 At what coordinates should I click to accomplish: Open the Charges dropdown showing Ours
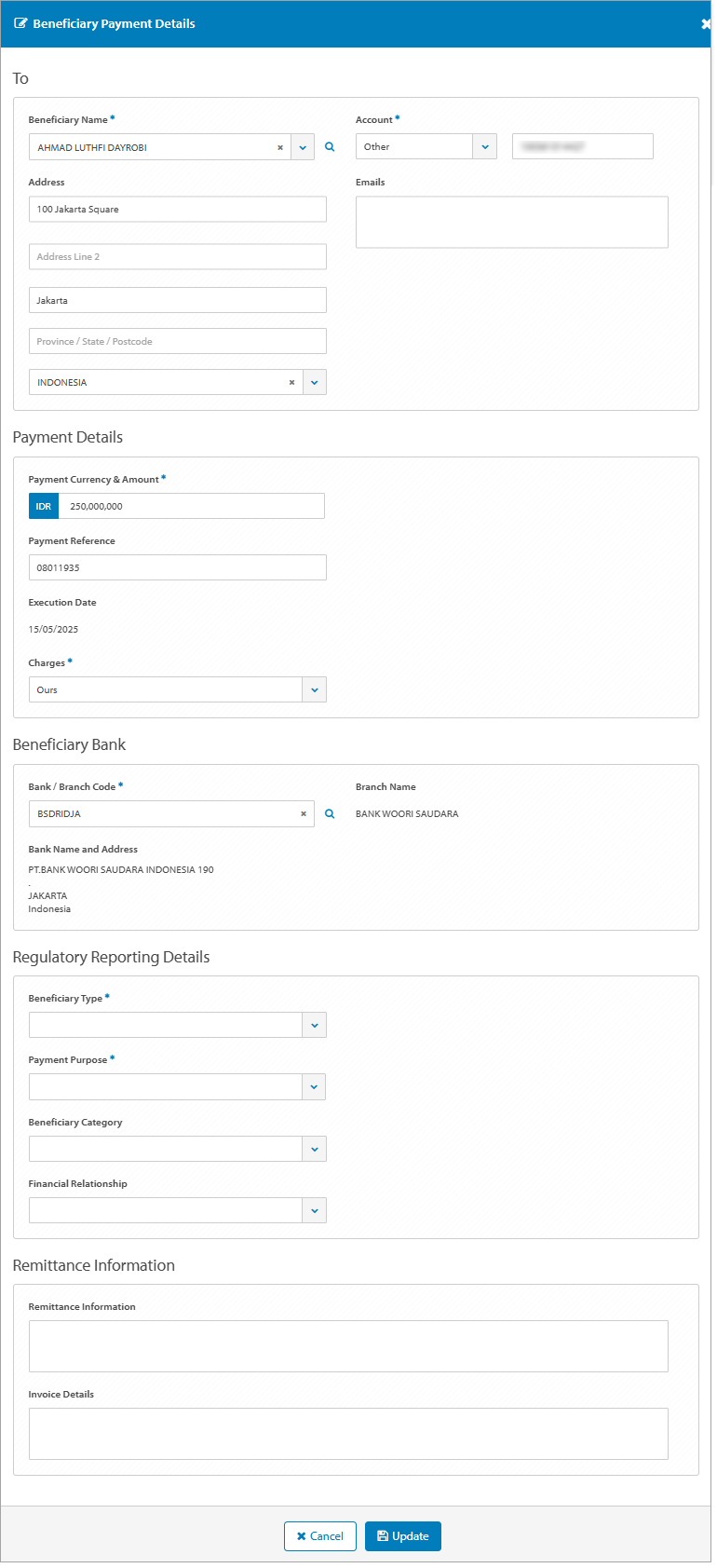[x=314, y=689]
